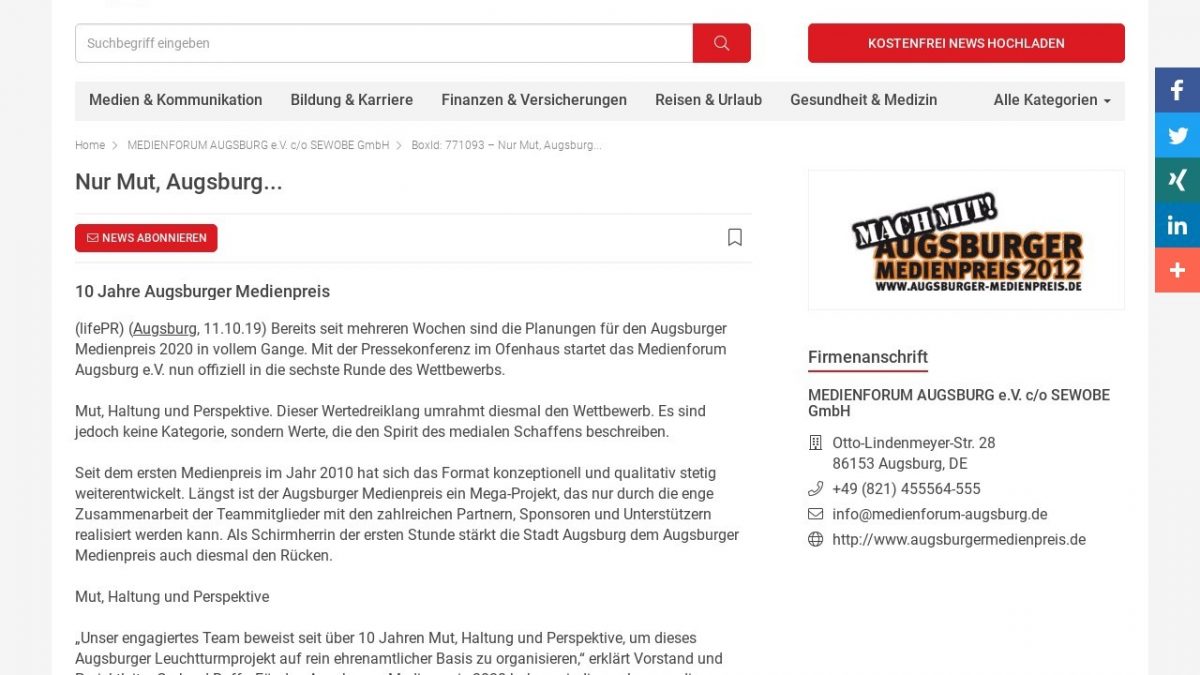Click the Firmenanschrift heading

pyautogui.click(x=868, y=357)
